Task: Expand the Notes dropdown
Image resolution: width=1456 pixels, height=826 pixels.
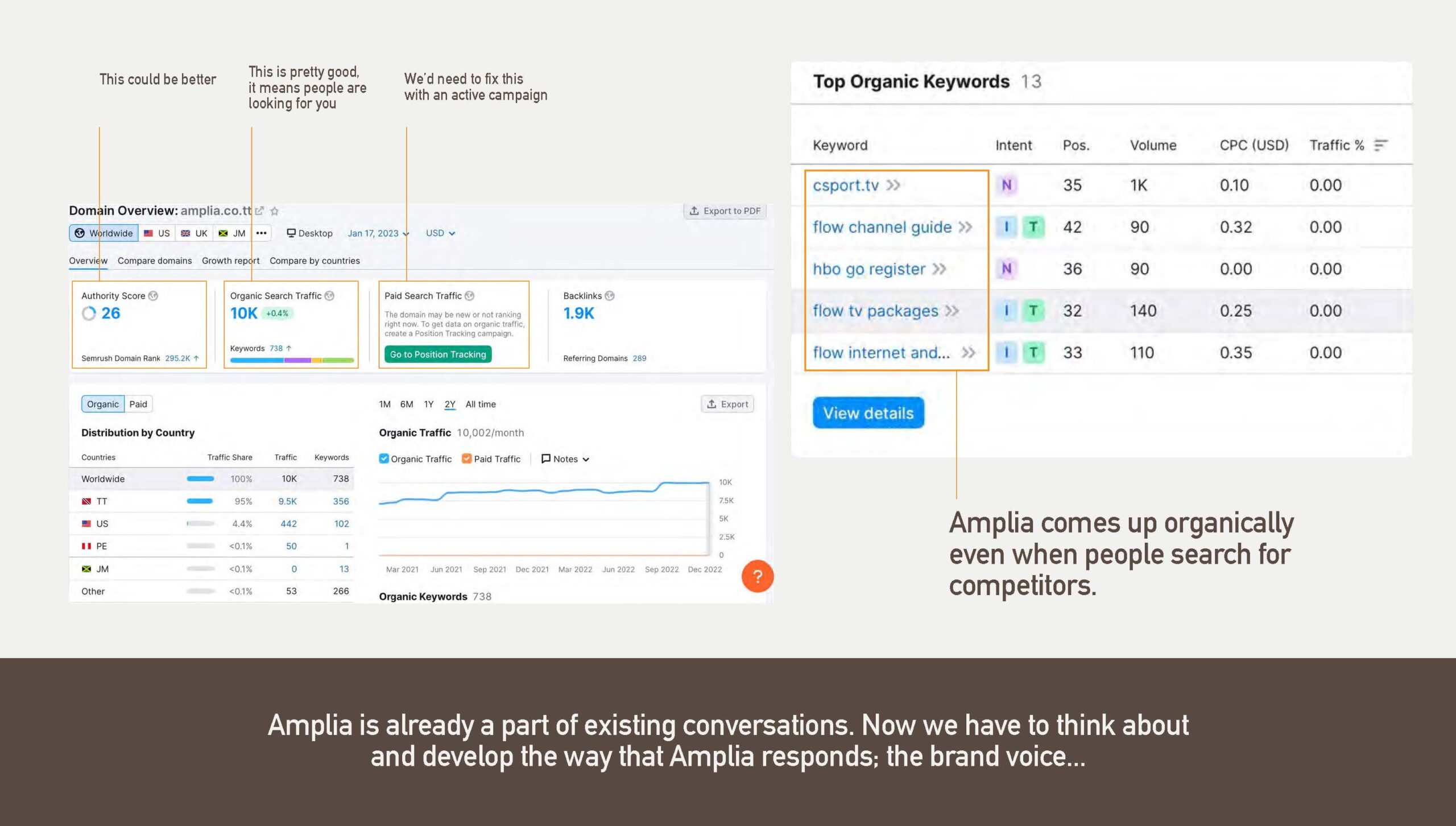Action: point(565,459)
